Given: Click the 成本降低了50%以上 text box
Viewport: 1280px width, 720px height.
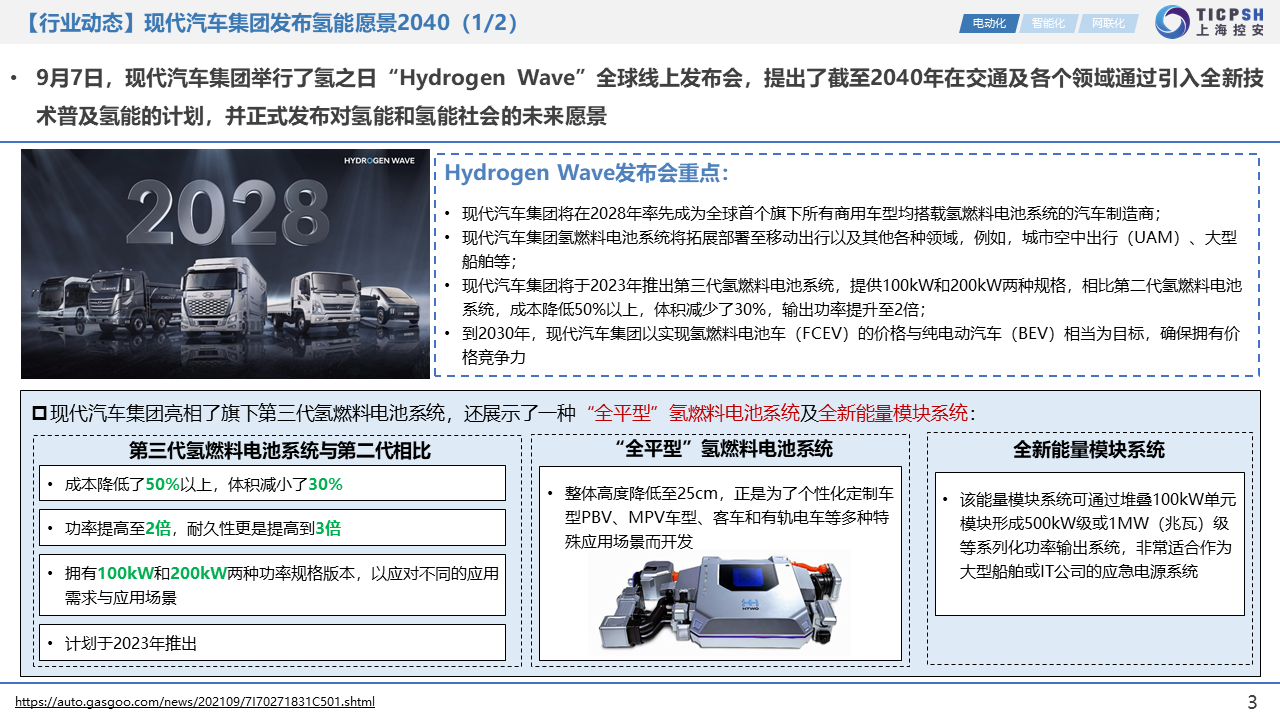Looking at the screenshot, I should coord(272,484).
